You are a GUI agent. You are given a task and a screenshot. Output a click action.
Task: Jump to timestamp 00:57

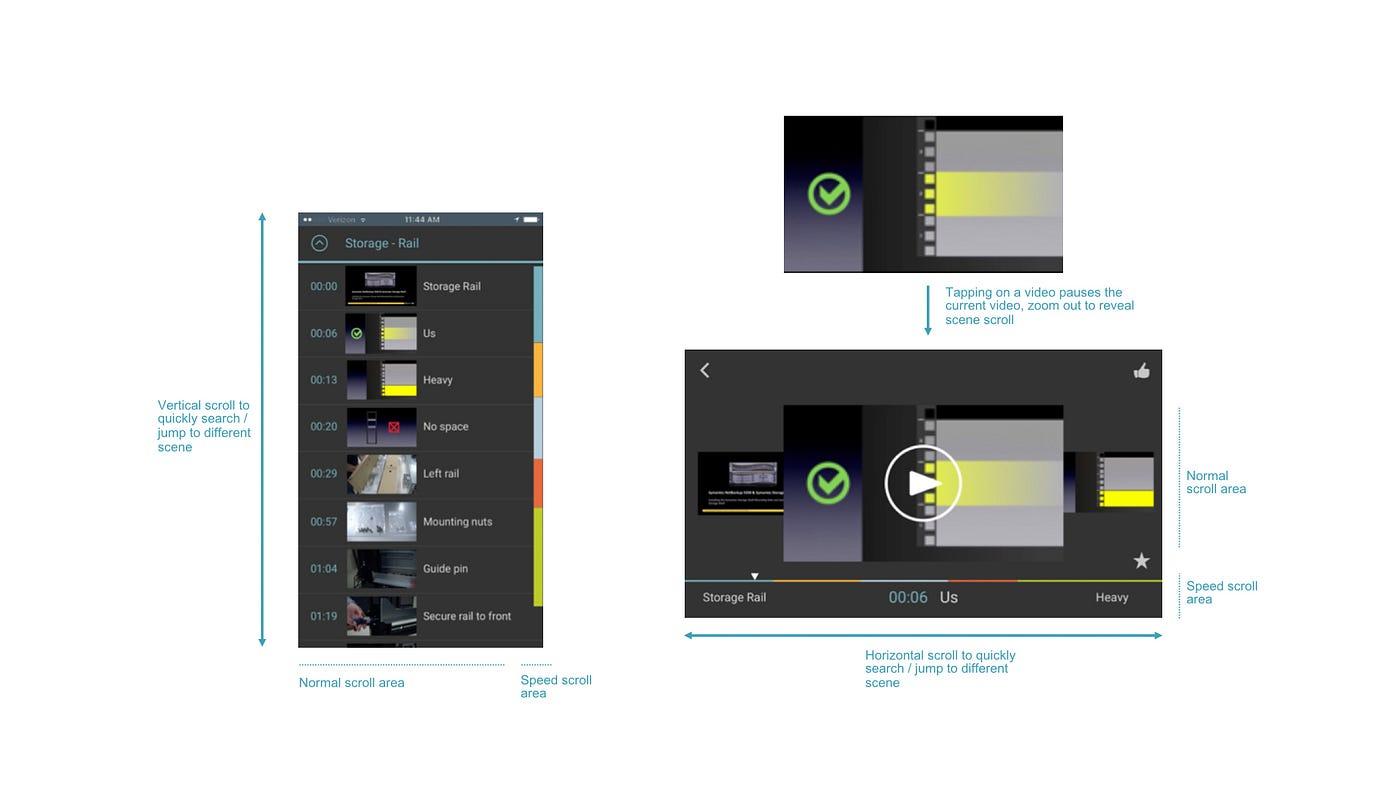click(323, 522)
